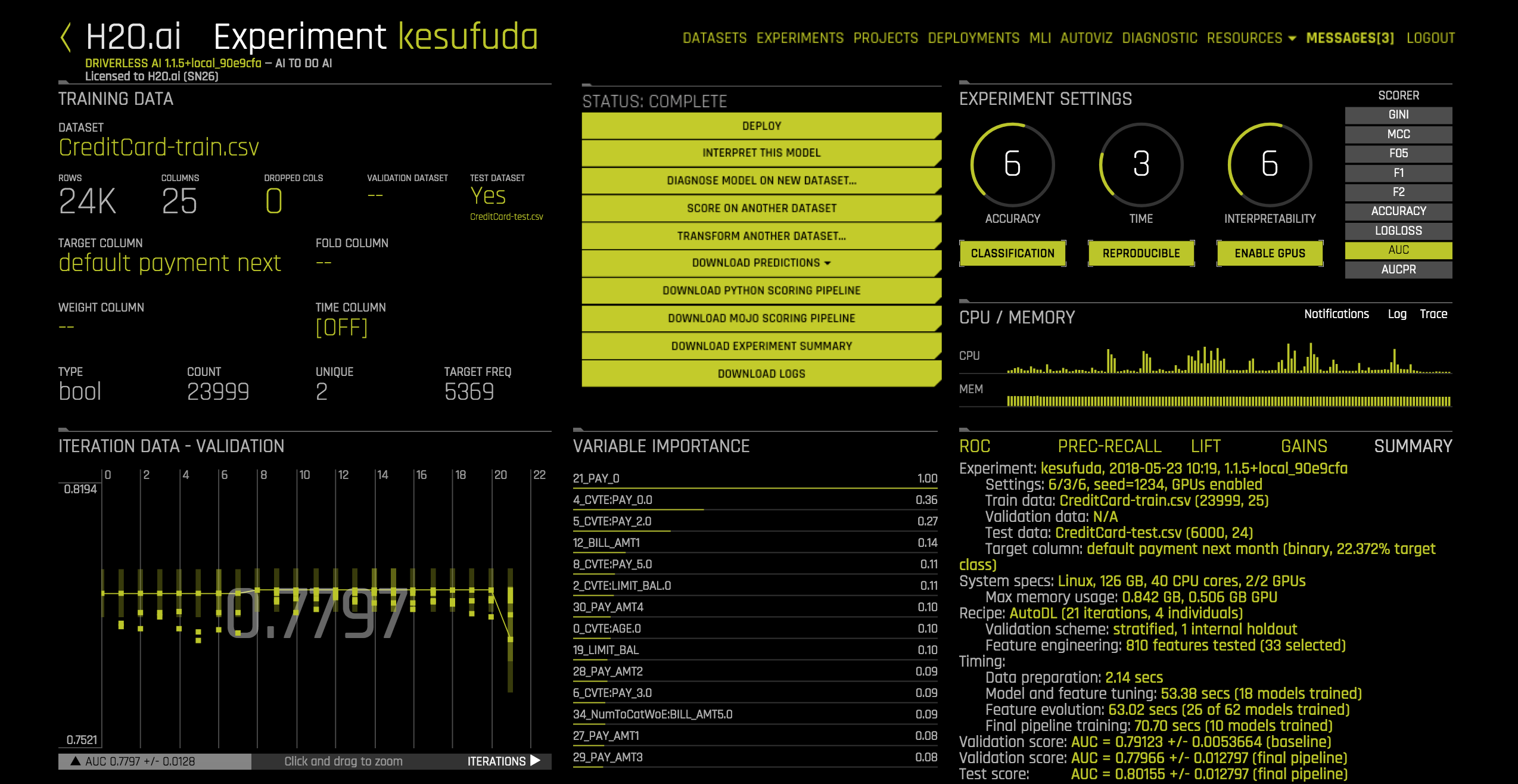1518x784 pixels.
Task: Click the [OFF] time column value
Action: pyautogui.click(x=341, y=328)
